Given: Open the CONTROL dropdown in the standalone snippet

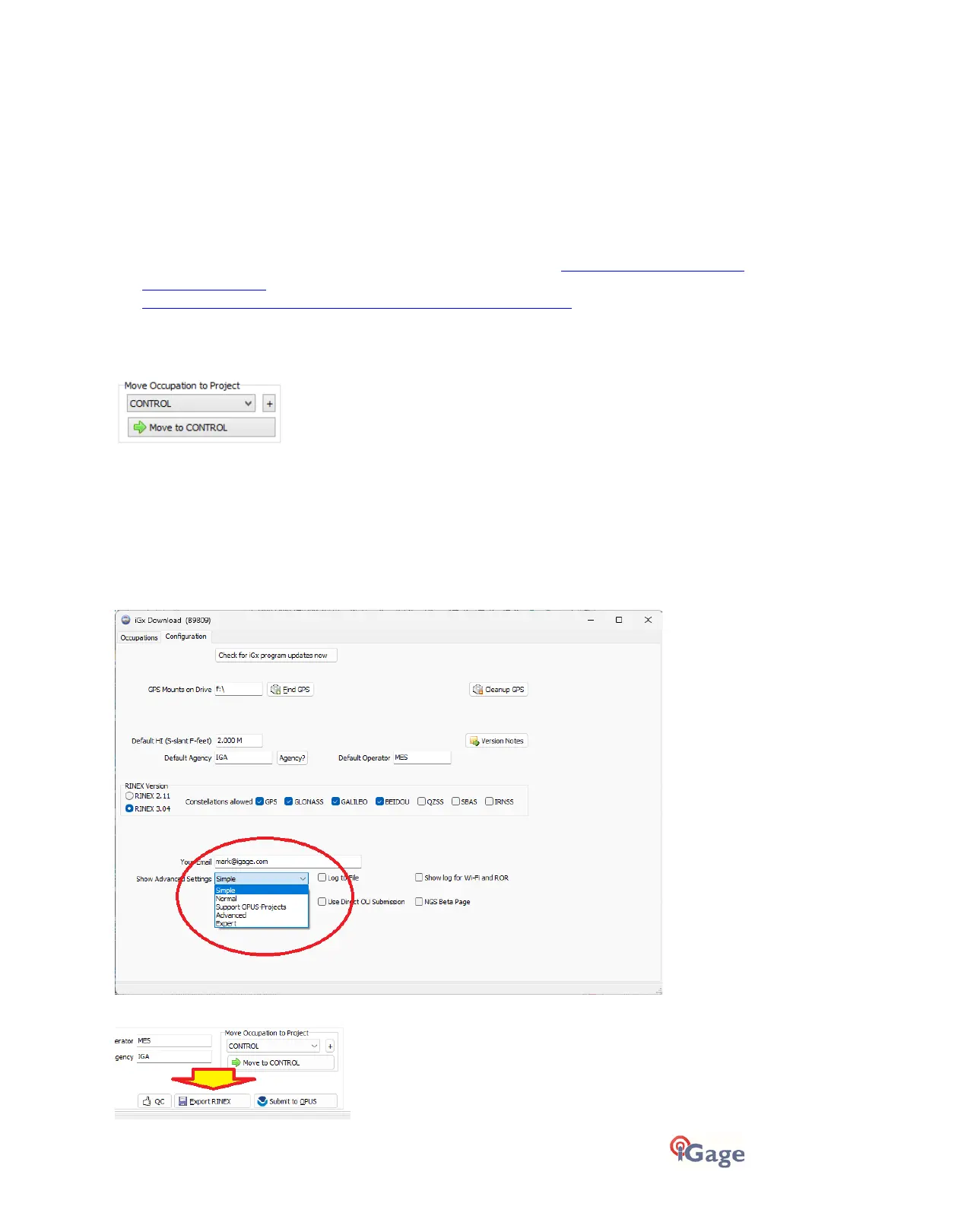Looking at the screenshot, I should (191, 404).
